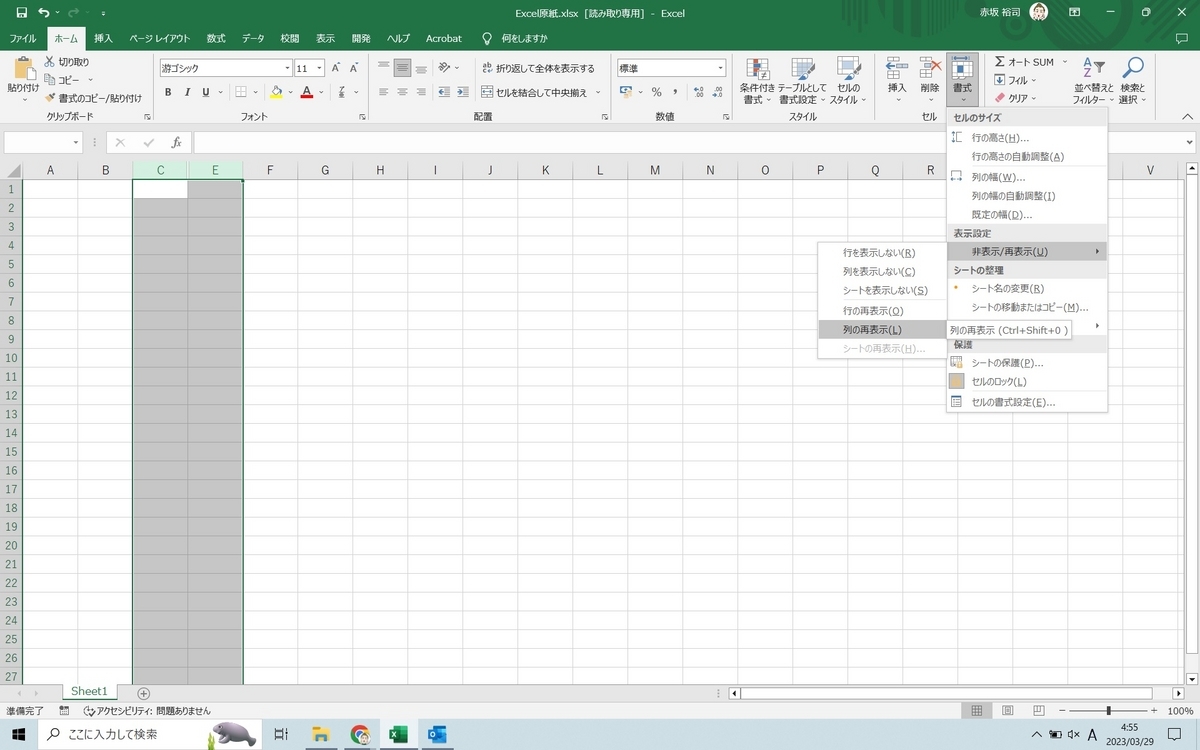
Task: Click the Insert cells icon
Action: [897, 69]
